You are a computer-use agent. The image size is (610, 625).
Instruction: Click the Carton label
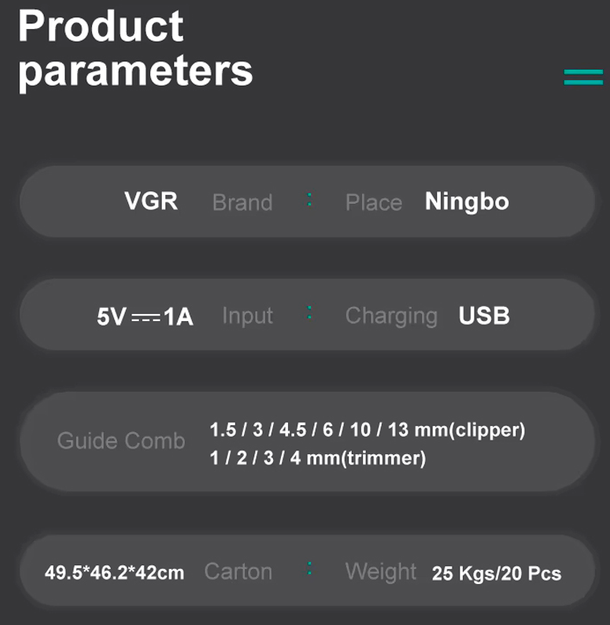(238, 571)
